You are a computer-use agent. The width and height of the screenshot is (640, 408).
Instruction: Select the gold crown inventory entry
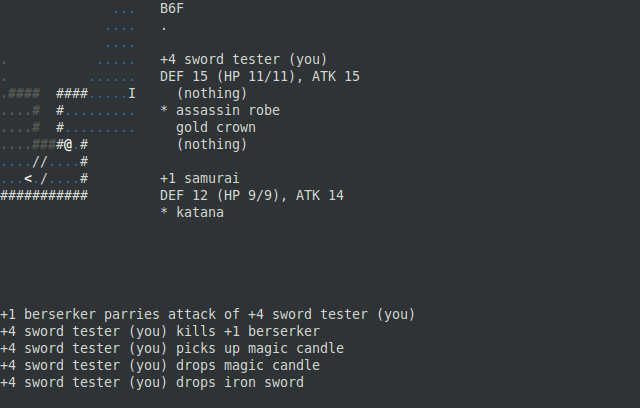coord(216,127)
